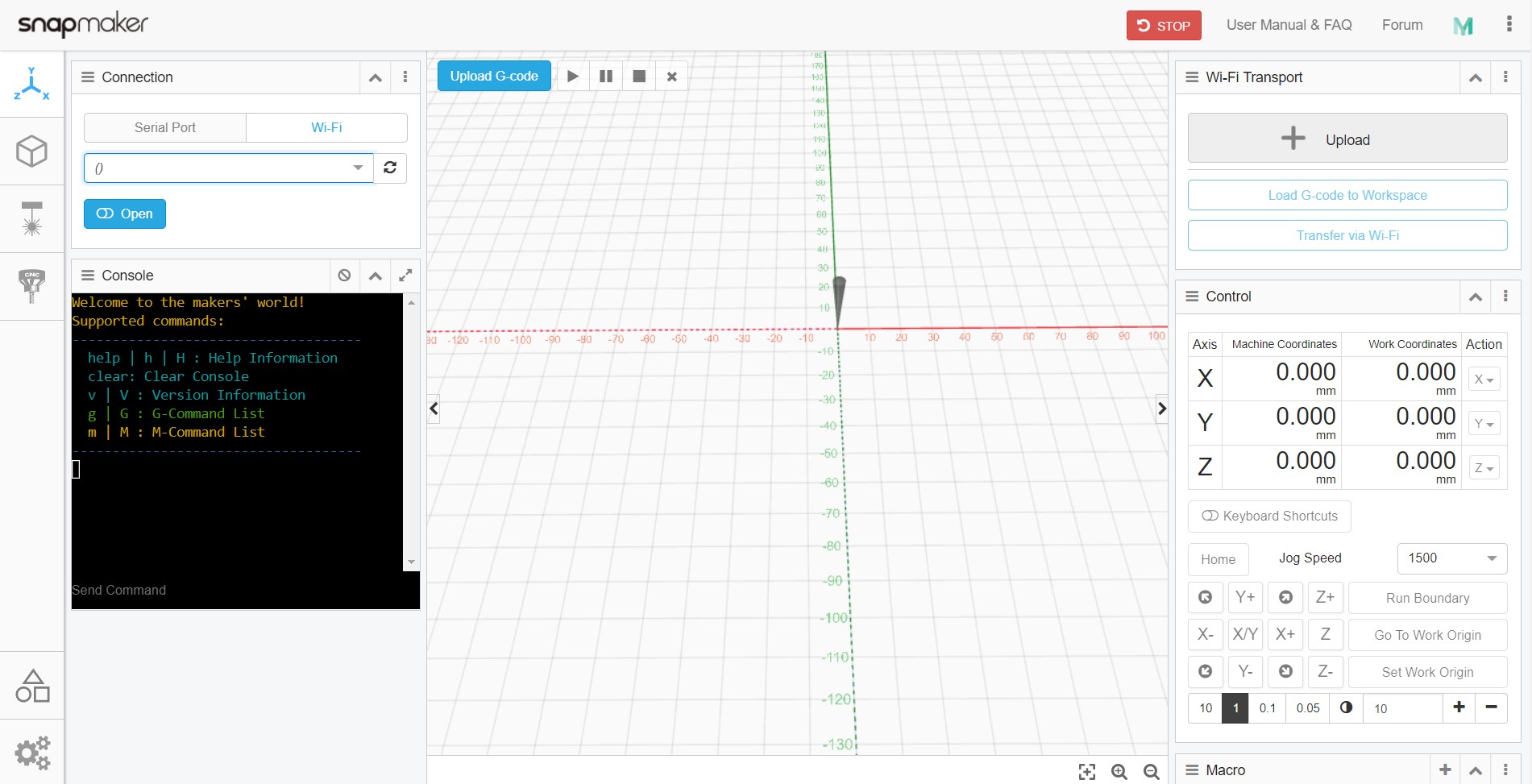Image resolution: width=1532 pixels, height=784 pixels.
Task: Open the User Manual & FAQ link
Action: (1289, 25)
